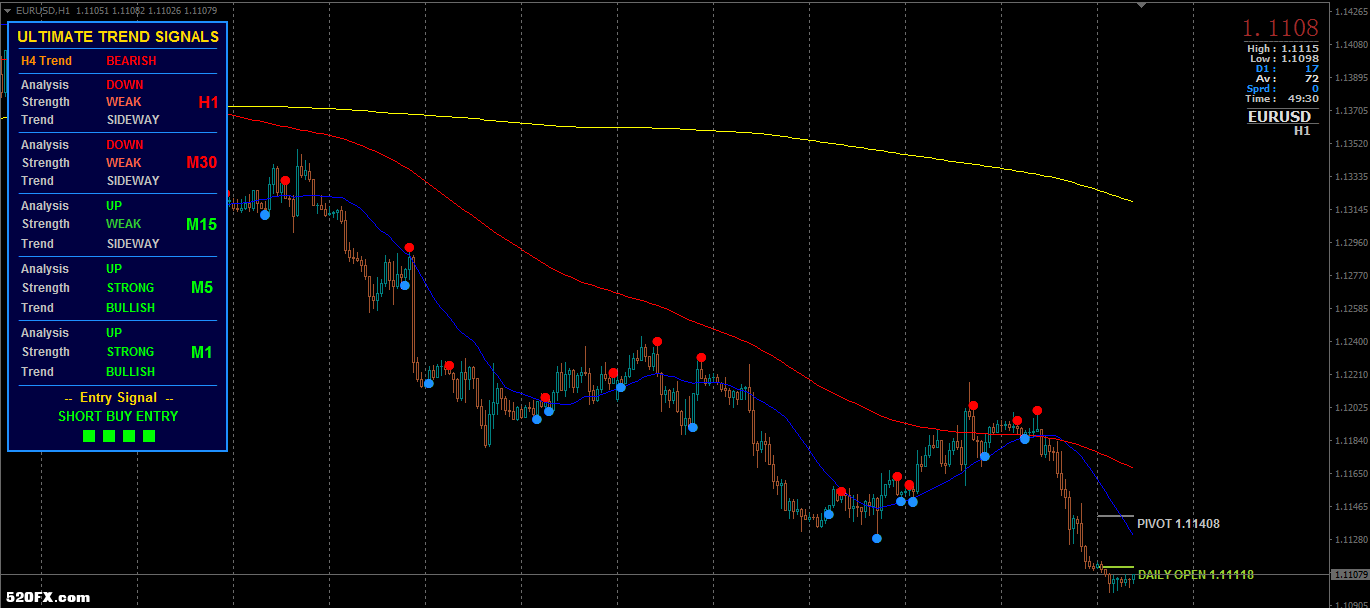Click the M30 timeframe label
This screenshot has width=1370, height=608.
(201, 162)
